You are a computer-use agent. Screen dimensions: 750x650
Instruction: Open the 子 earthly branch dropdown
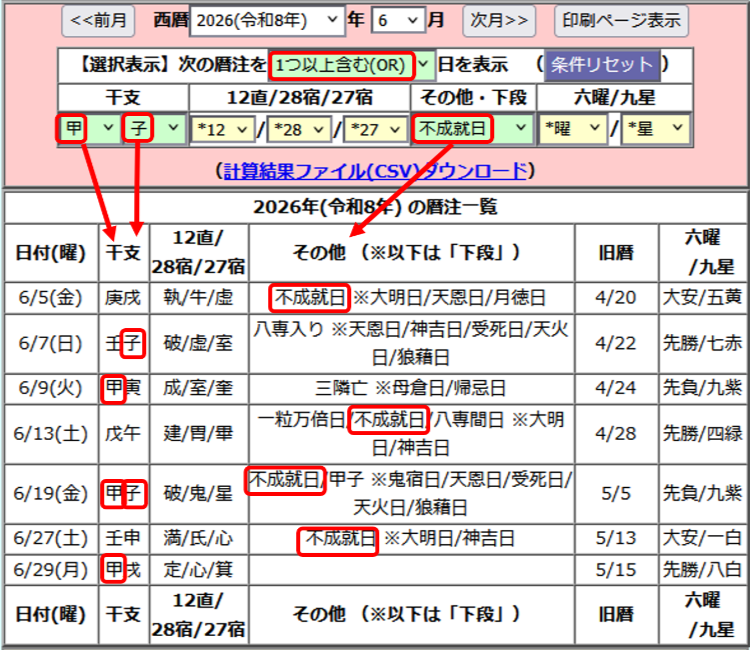click(x=154, y=128)
